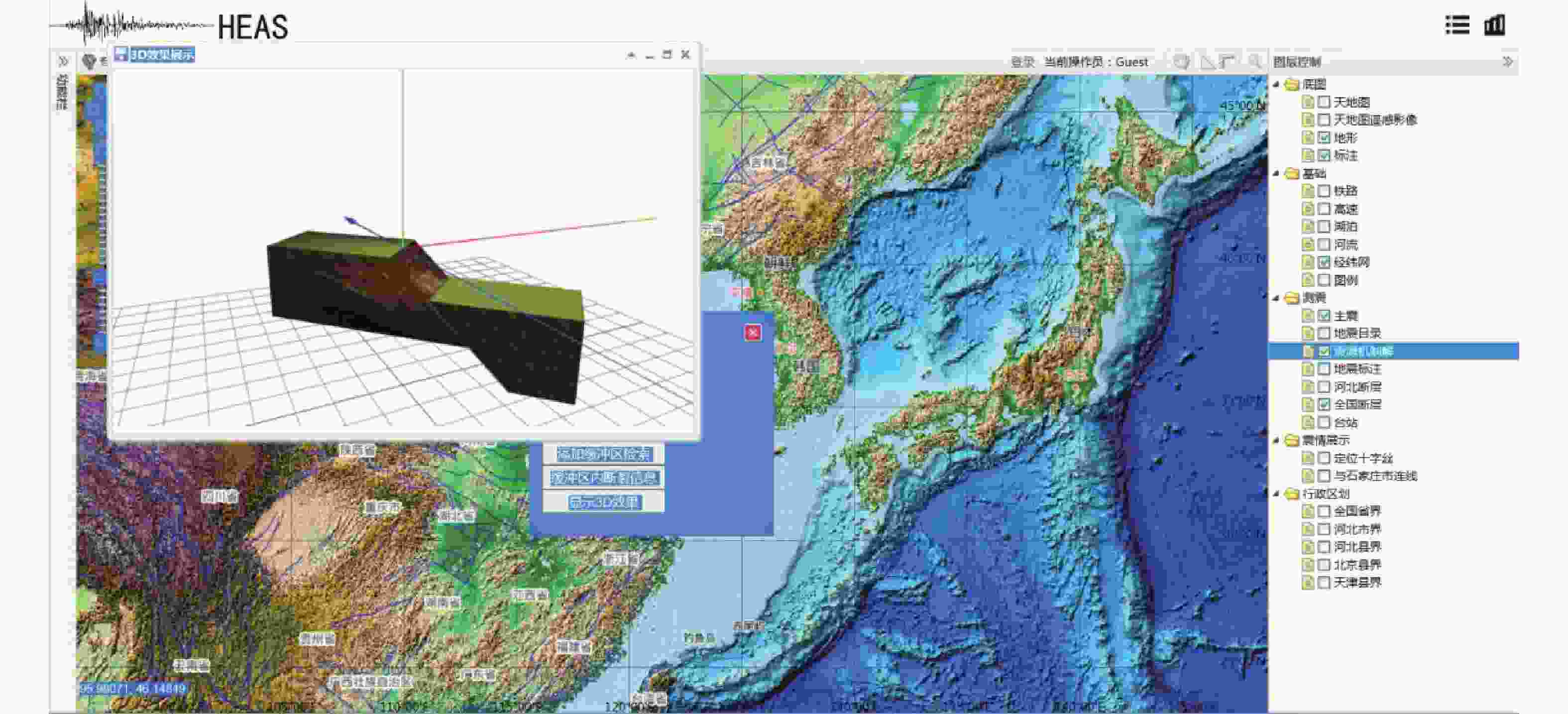Click the 3D效果展示 window title icon

(120, 54)
